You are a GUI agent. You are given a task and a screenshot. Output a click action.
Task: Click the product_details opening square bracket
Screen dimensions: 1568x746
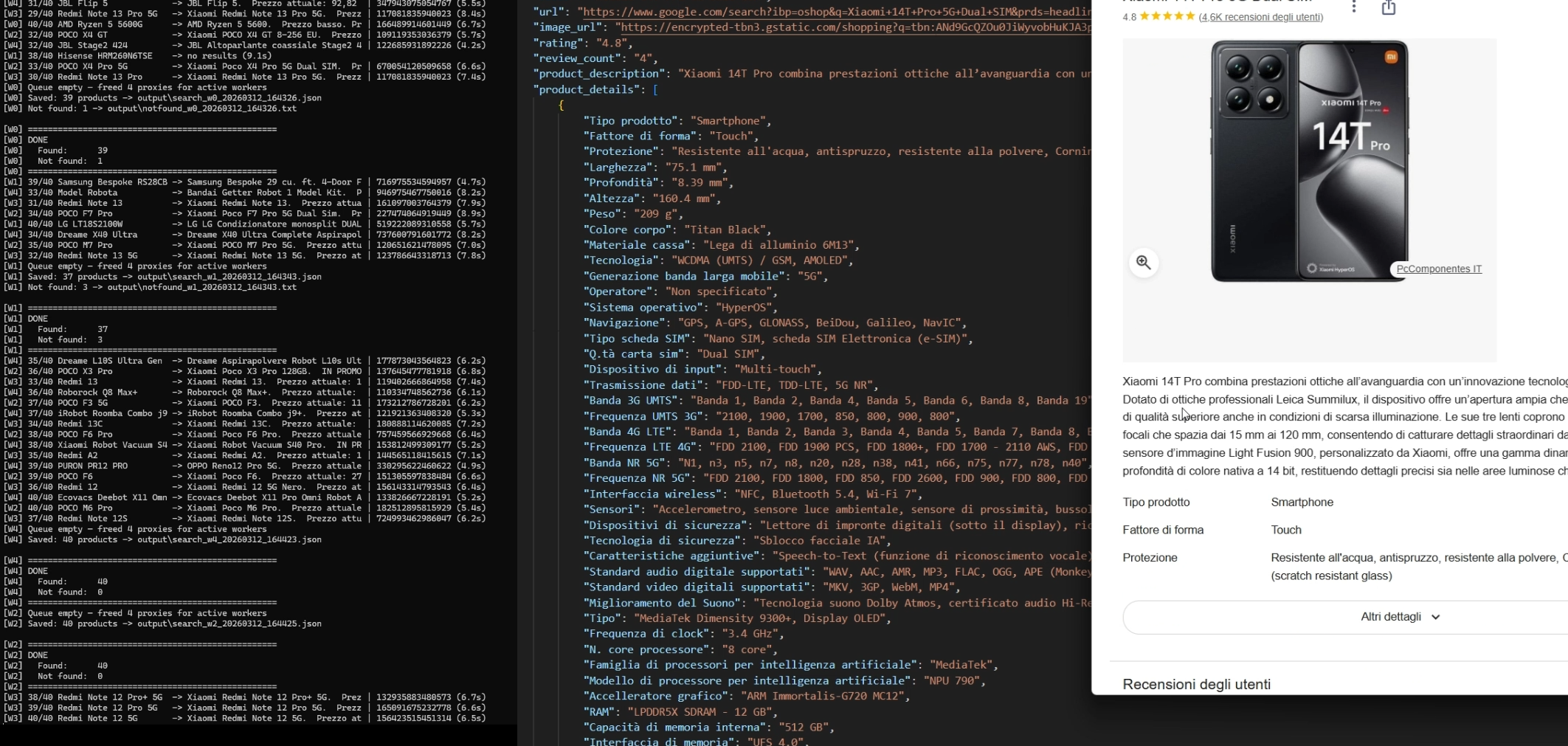(x=655, y=89)
